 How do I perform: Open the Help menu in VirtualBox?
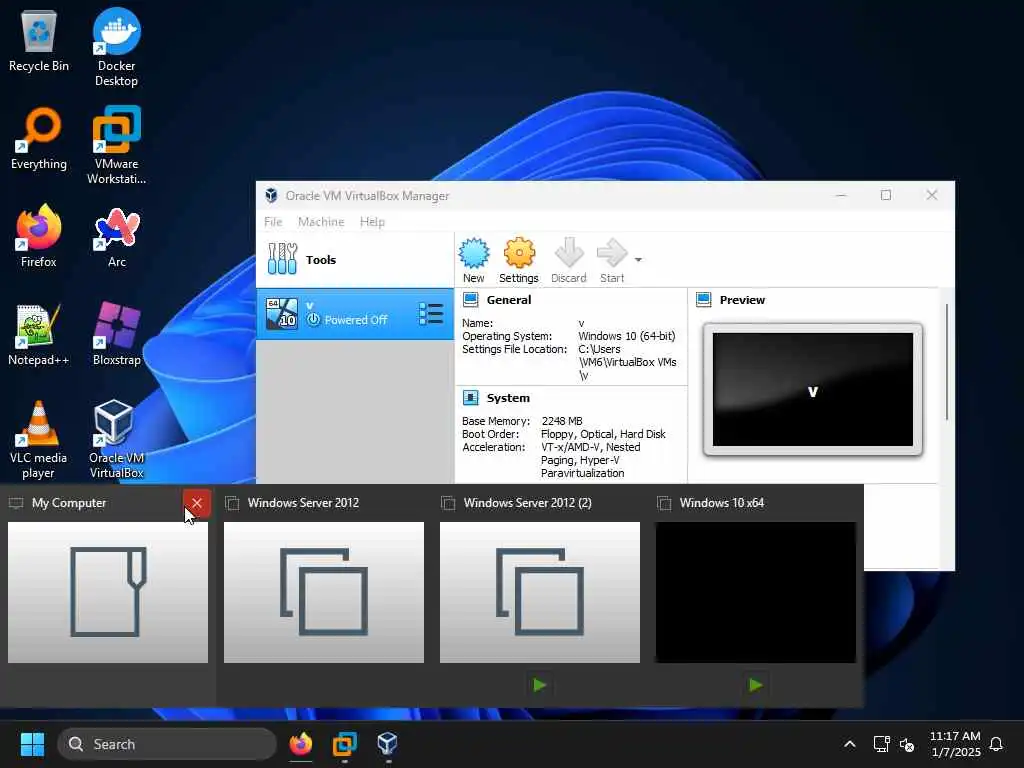[372, 222]
